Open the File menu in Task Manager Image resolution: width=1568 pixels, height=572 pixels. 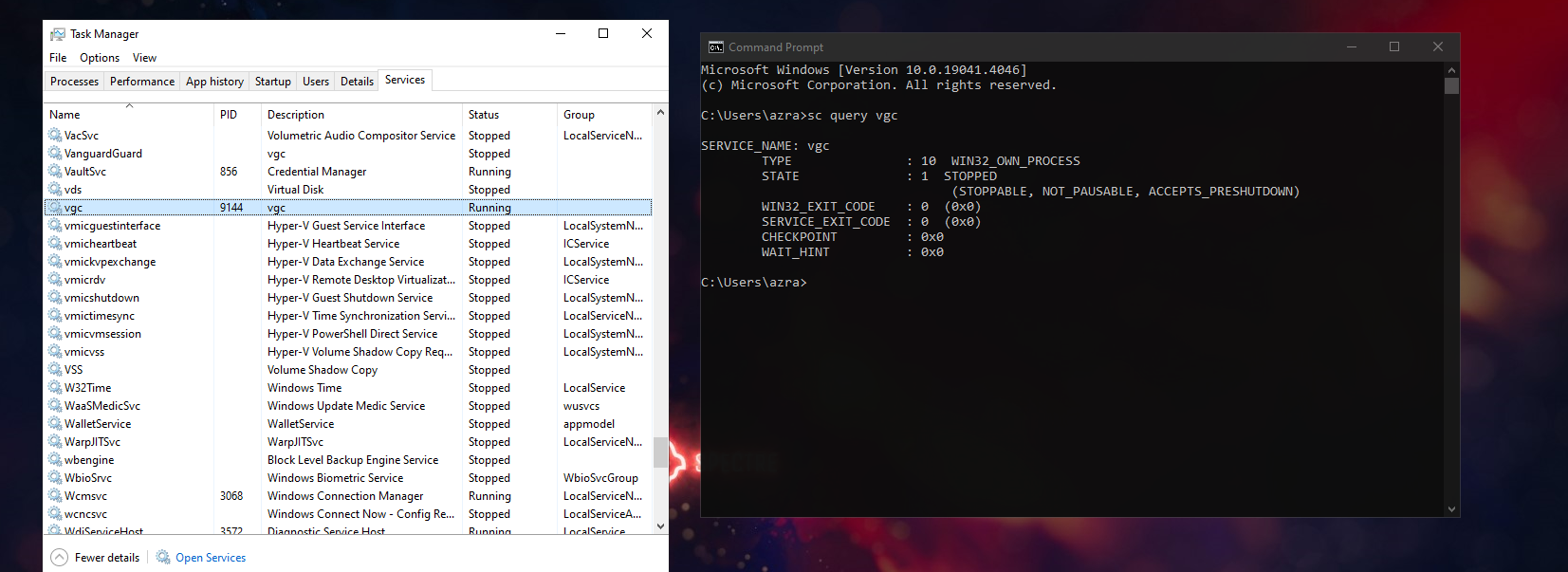click(x=58, y=58)
